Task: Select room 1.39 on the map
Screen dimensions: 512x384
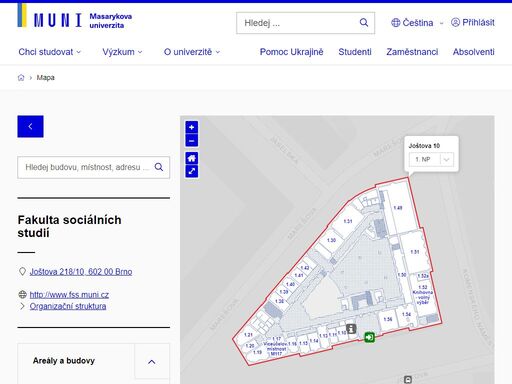Action: point(284,292)
